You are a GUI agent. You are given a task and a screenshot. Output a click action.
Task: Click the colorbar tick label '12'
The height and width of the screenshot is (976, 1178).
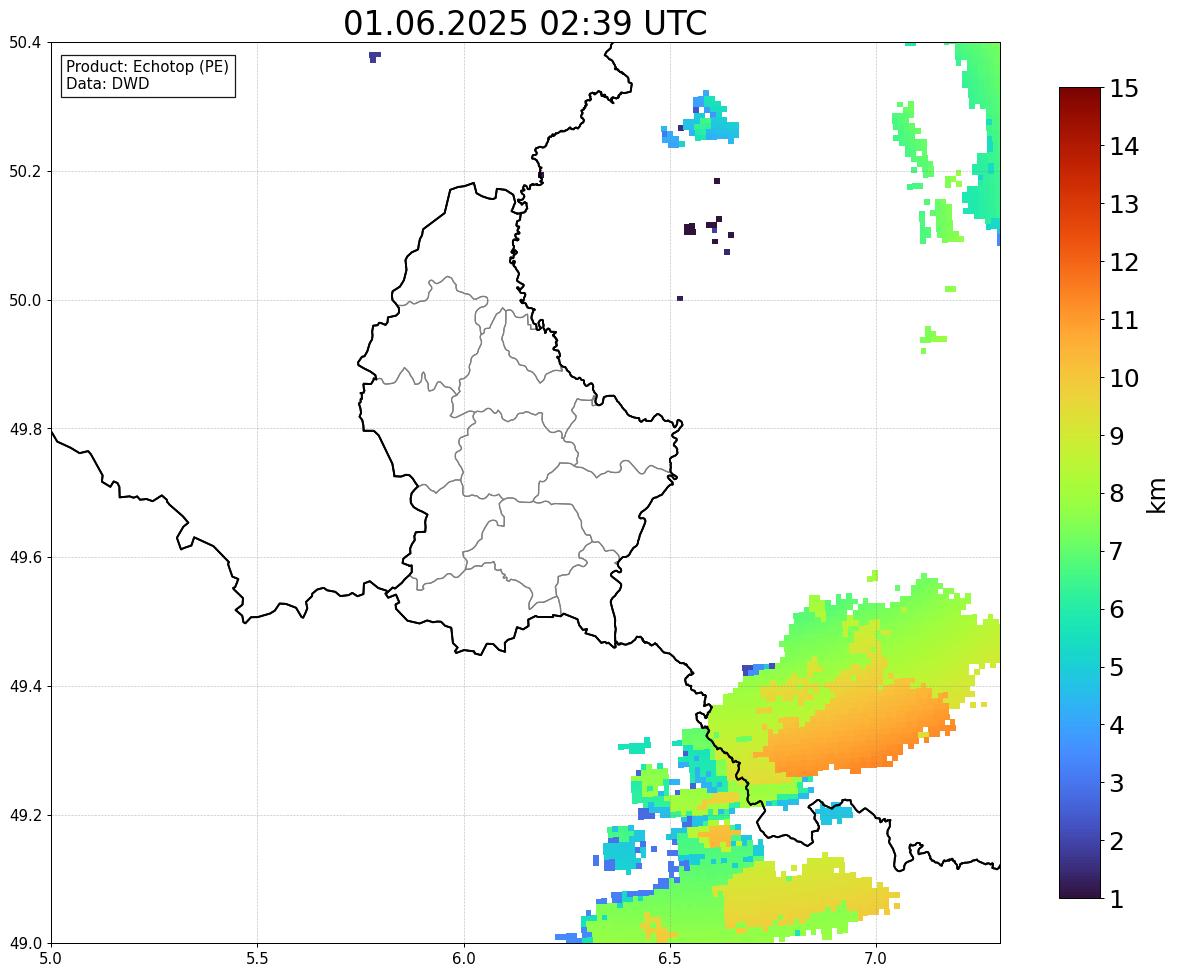(x=1124, y=262)
